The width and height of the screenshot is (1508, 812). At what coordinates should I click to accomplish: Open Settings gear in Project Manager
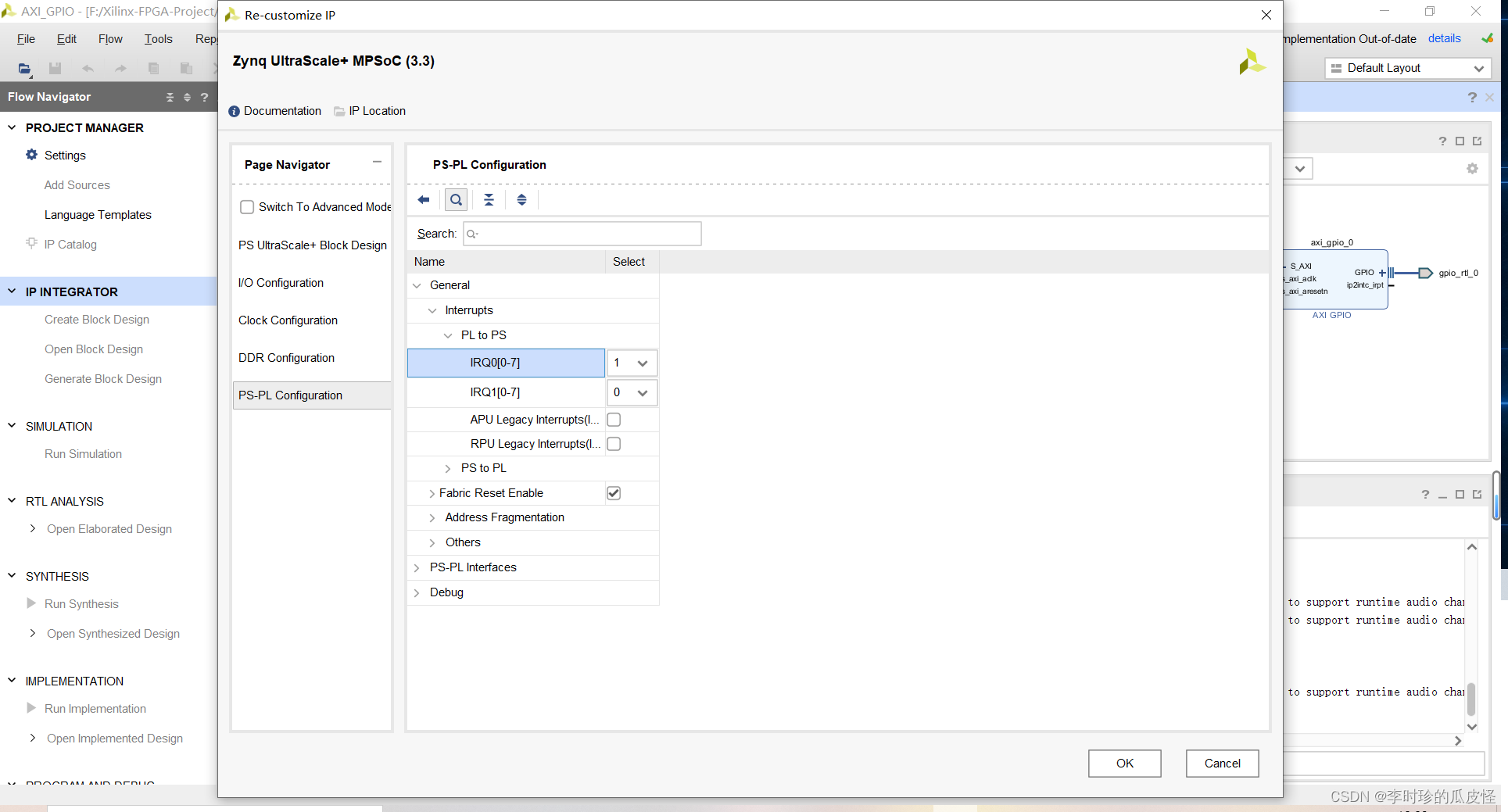(31, 155)
